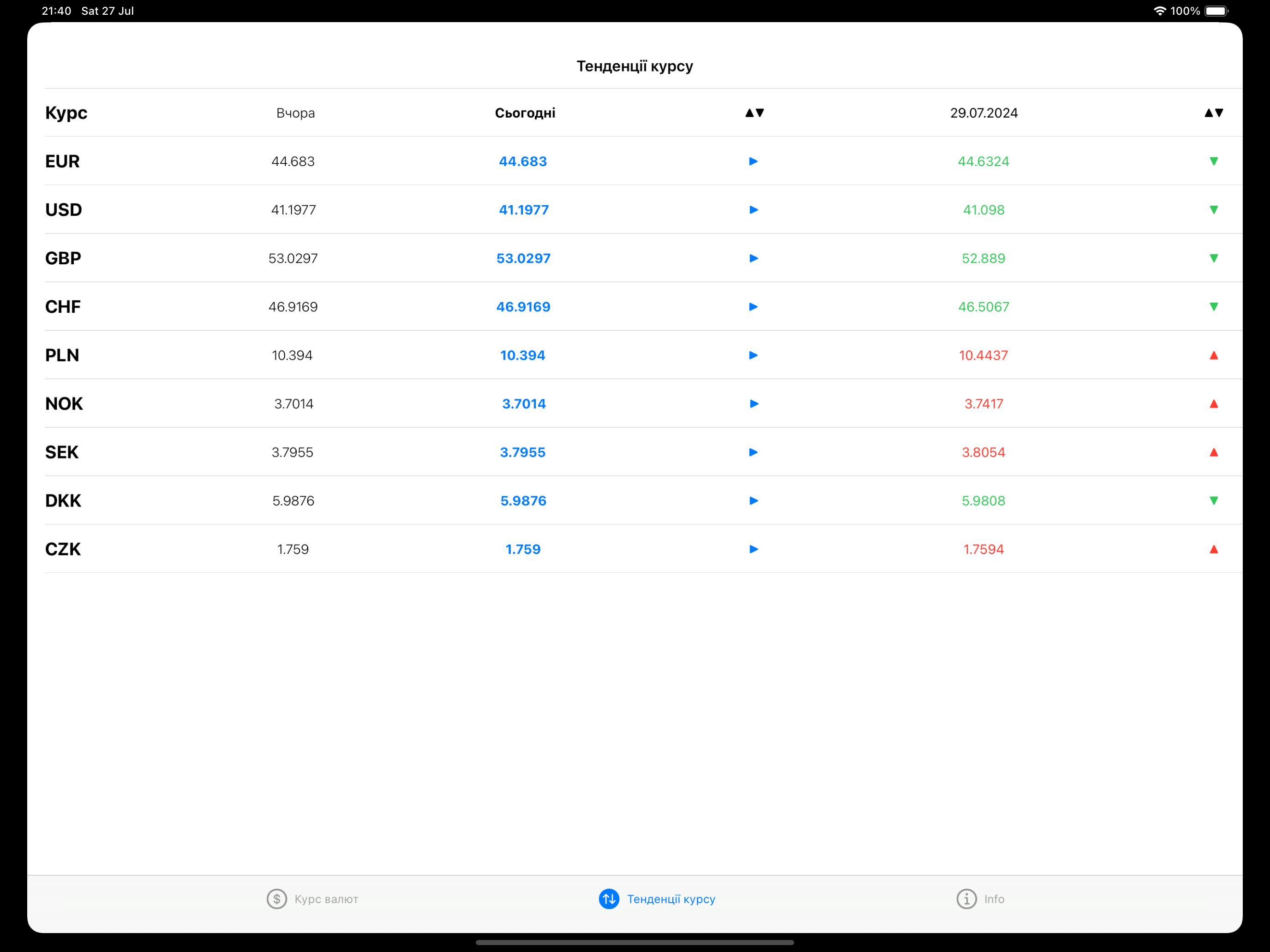Click the 29.07.2024 date header
This screenshot has height=952, width=1270.
click(983, 113)
